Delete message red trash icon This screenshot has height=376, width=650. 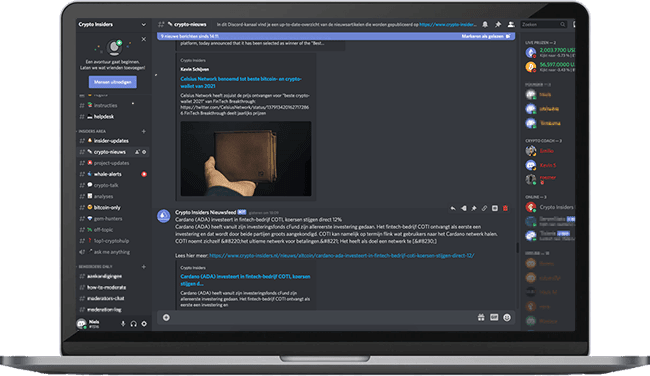coord(505,209)
